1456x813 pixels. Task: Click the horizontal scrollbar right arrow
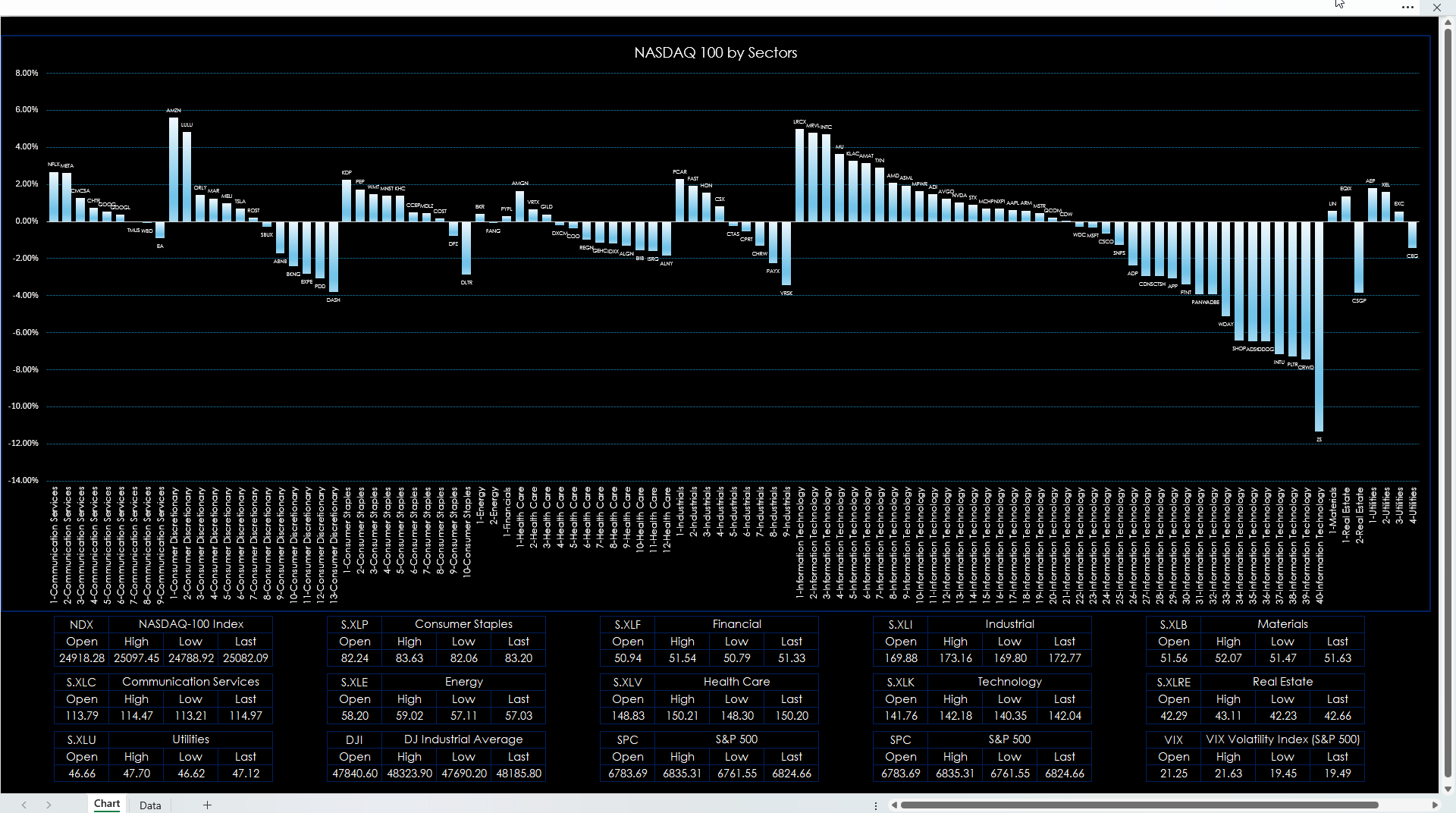click(1434, 805)
